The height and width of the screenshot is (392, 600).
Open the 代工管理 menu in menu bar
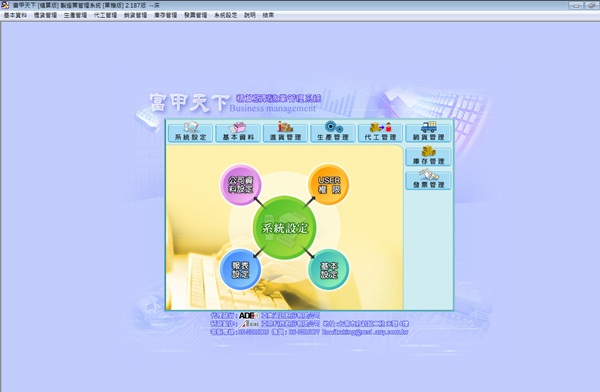(x=105, y=15)
